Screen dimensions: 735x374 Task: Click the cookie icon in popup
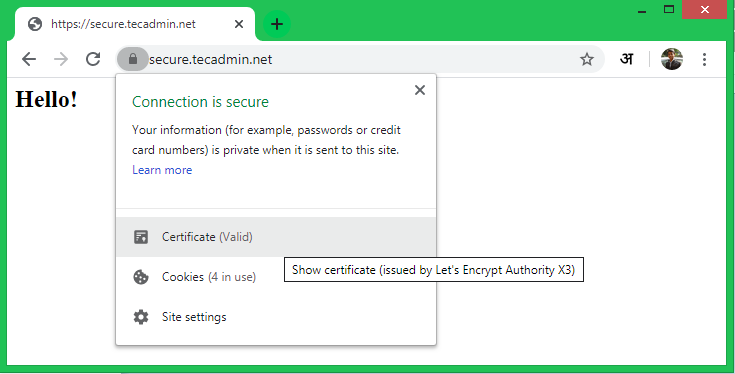tap(141, 277)
